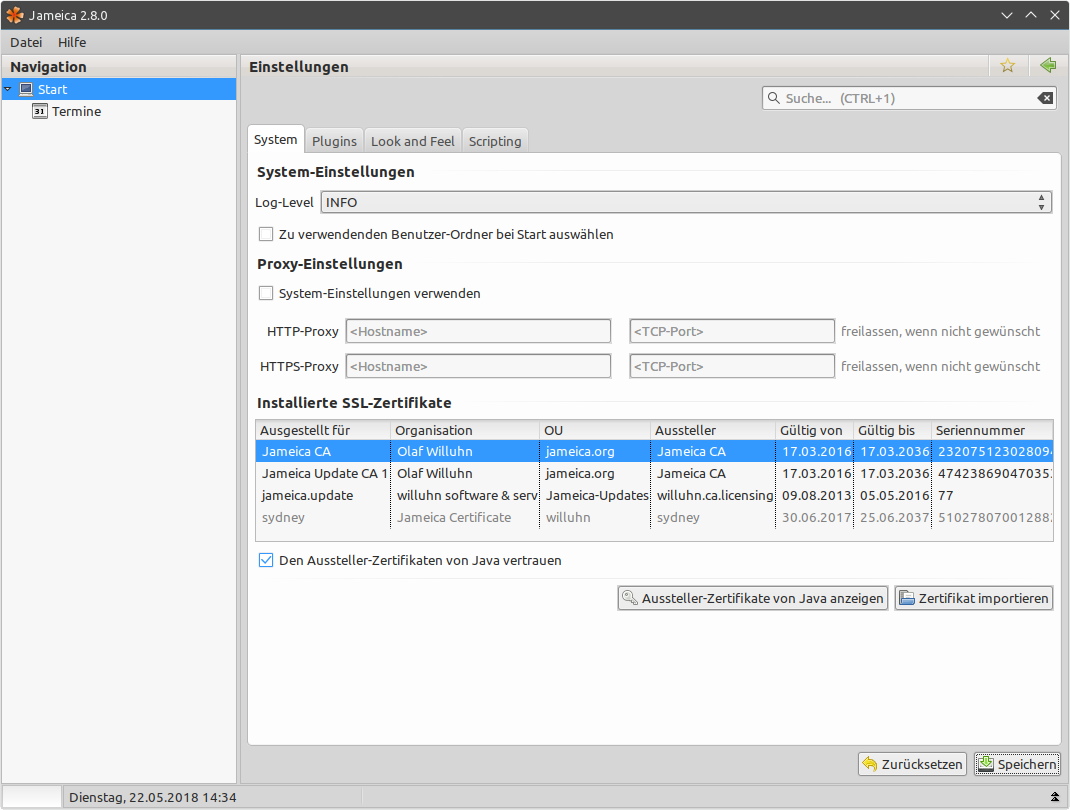1070x810 pixels.
Task: Click the 'Suche... (CTRL+1)' search field
Action: click(x=908, y=98)
